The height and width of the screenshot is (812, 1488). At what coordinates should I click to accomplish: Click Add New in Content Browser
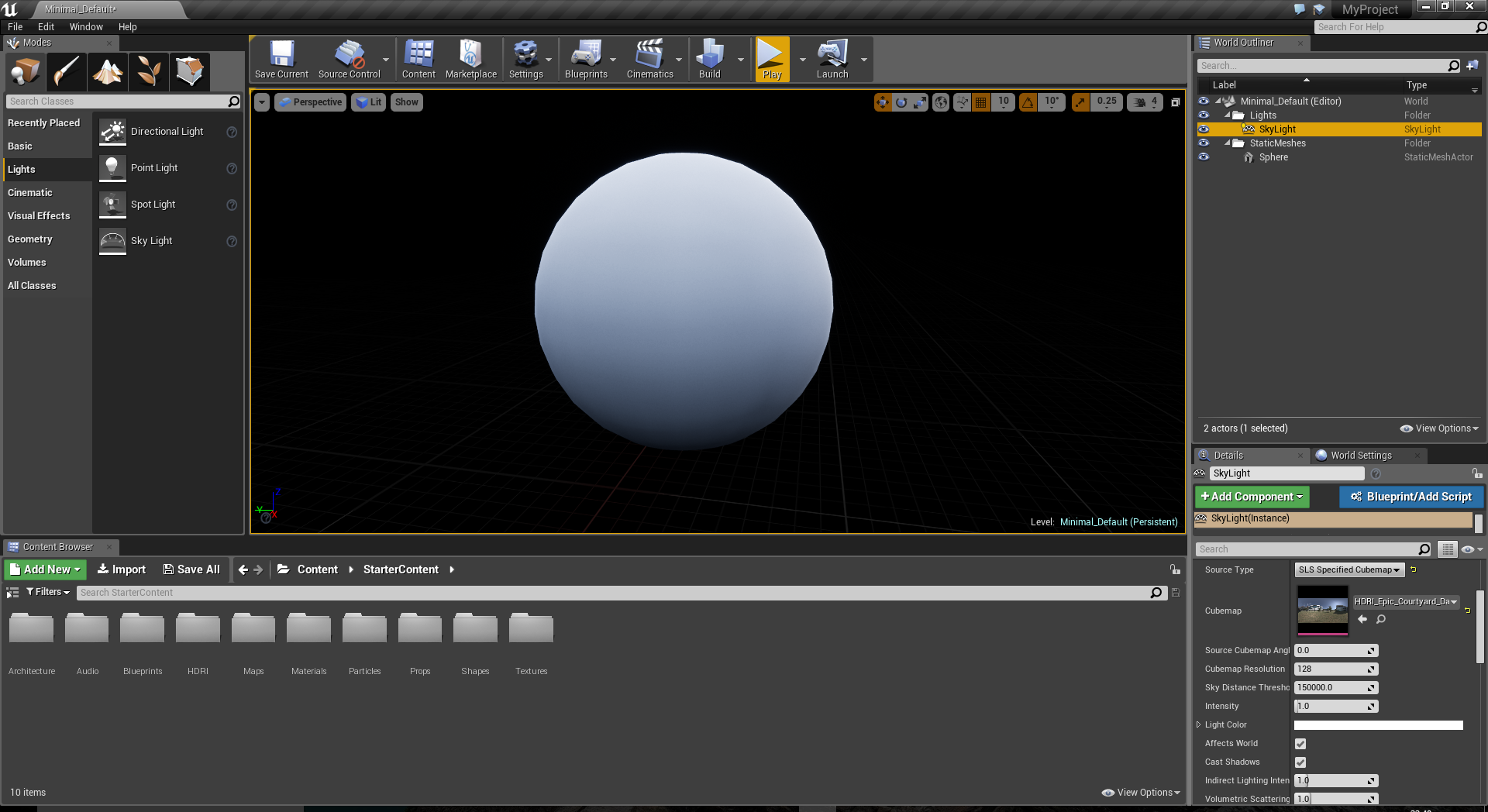pos(46,569)
